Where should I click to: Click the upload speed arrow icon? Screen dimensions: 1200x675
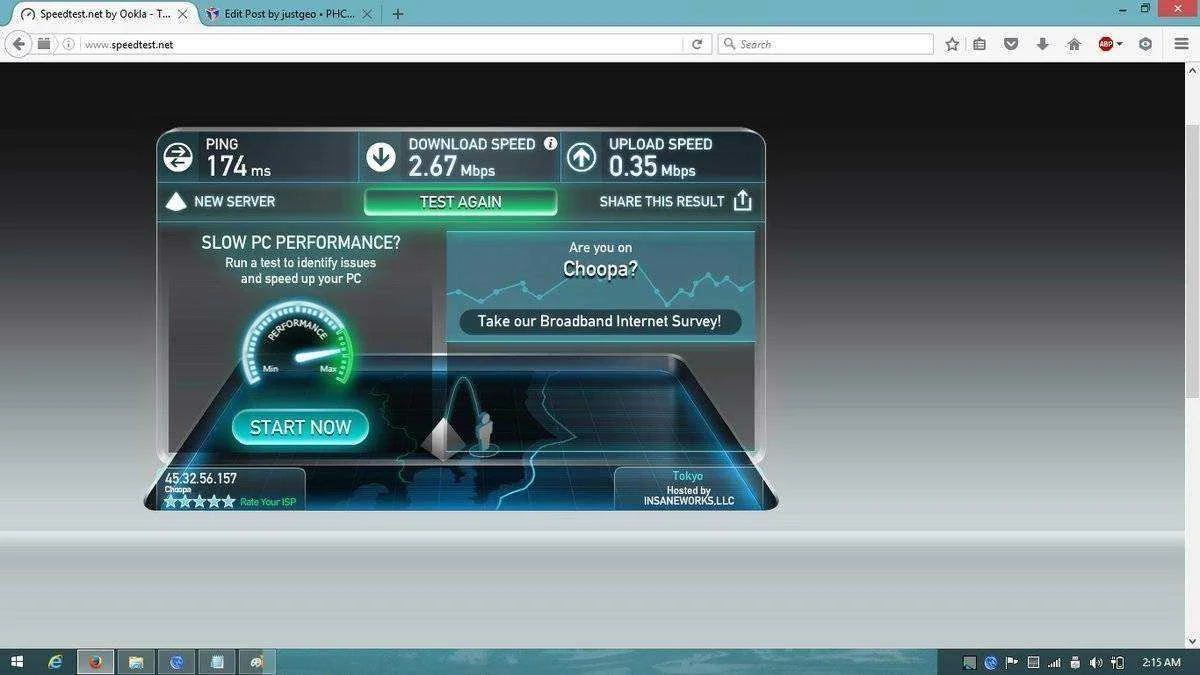pos(582,157)
